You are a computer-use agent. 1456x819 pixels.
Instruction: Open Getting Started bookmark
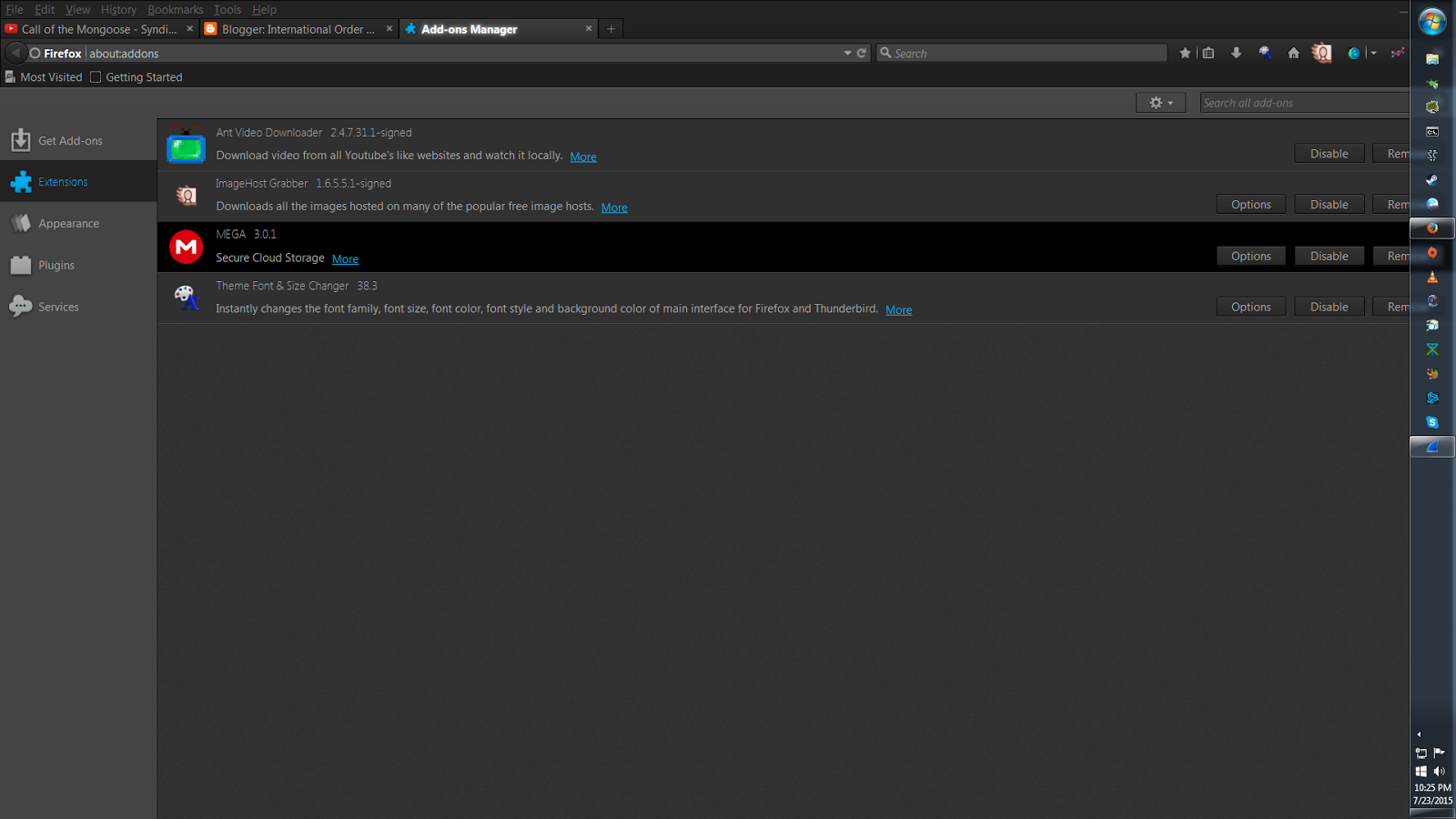[136, 77]
